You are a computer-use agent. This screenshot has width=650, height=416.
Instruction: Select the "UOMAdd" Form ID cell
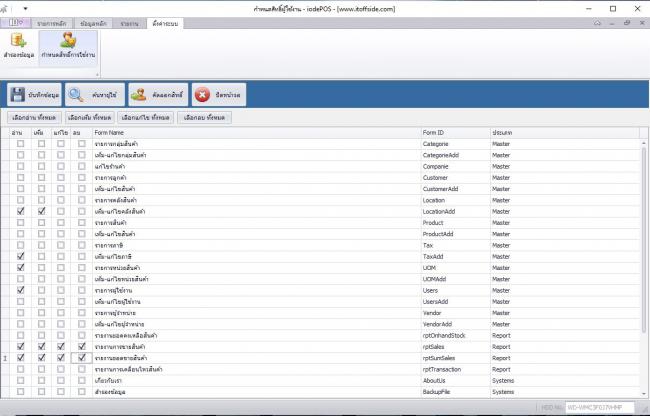click(455, 279)
